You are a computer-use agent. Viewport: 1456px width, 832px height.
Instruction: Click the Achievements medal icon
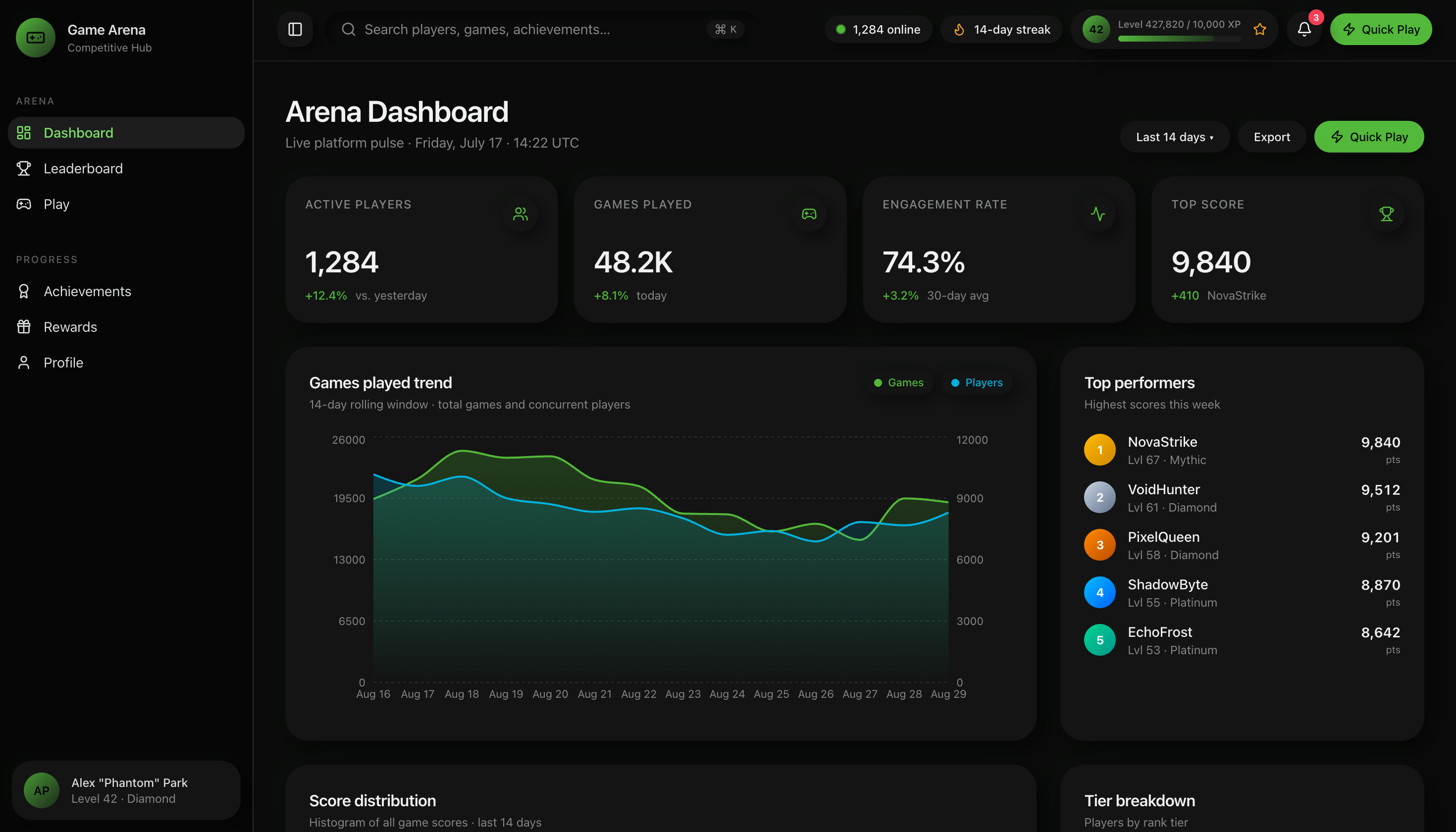pyautogui.click(x=23, y=291)
